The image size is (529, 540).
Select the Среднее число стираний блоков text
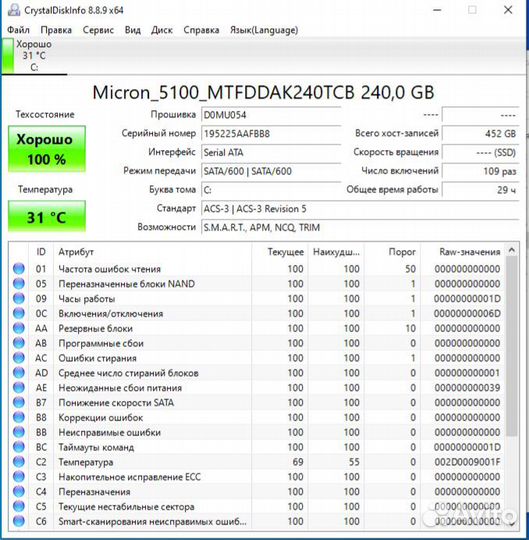[x=128, y=373]
